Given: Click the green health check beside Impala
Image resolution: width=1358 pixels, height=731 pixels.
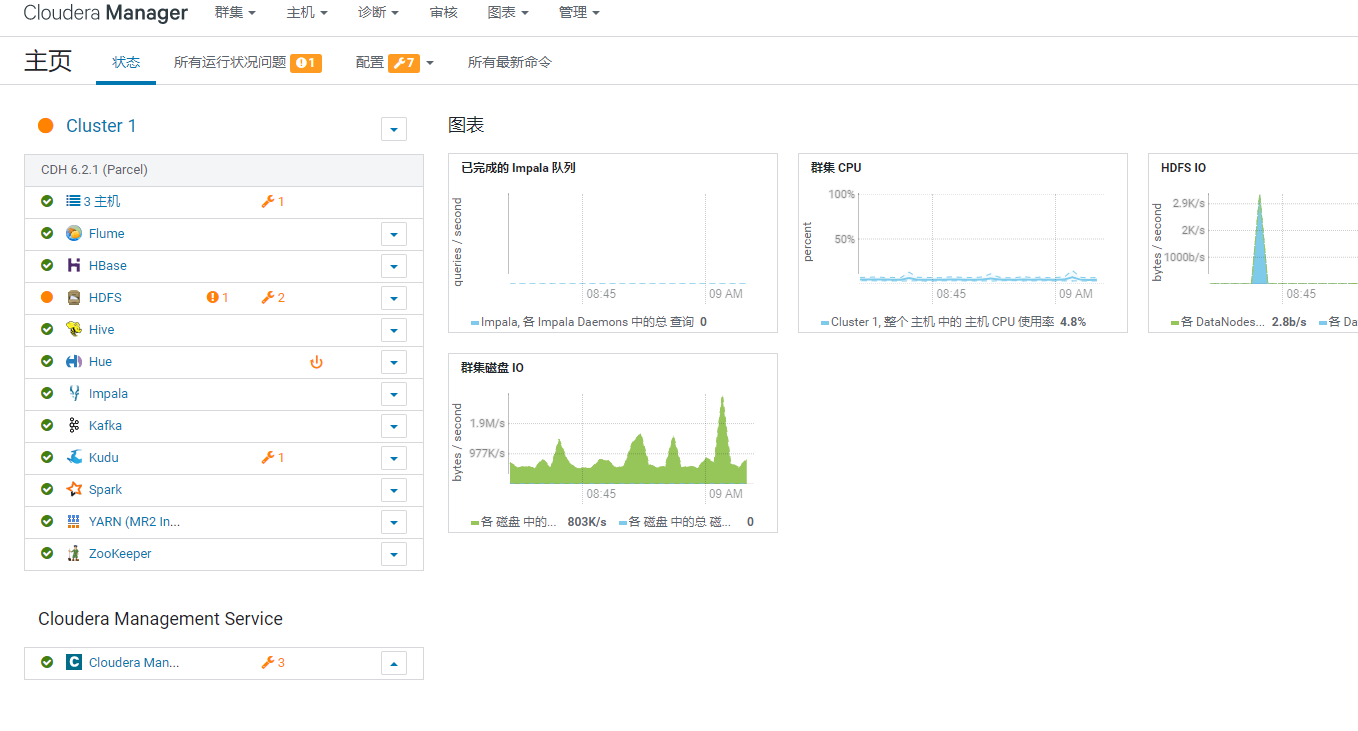Looking at the screenshot, I should click(47, 394).
